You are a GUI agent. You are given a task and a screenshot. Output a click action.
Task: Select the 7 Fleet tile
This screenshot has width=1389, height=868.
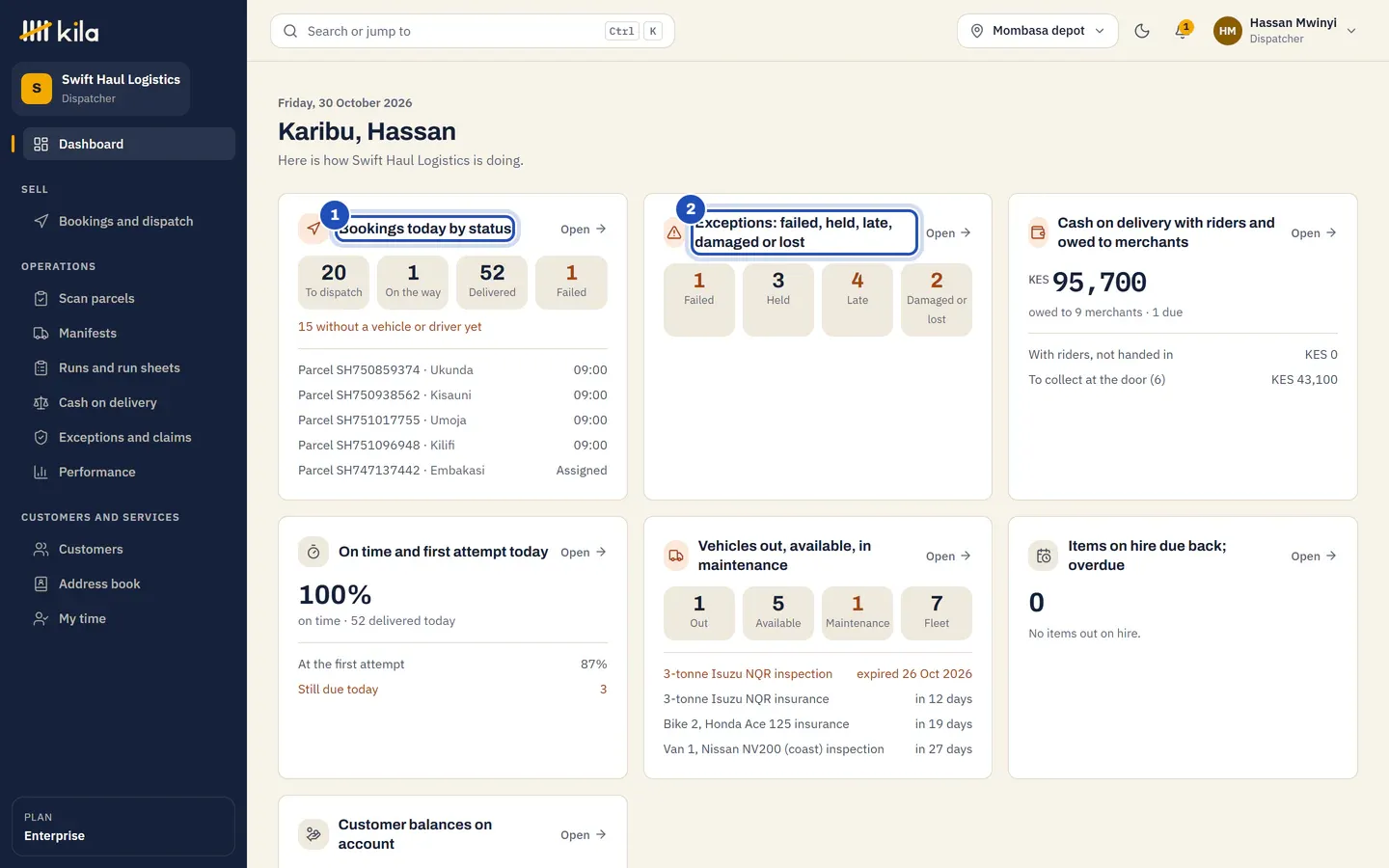click(x=937, y=612)
